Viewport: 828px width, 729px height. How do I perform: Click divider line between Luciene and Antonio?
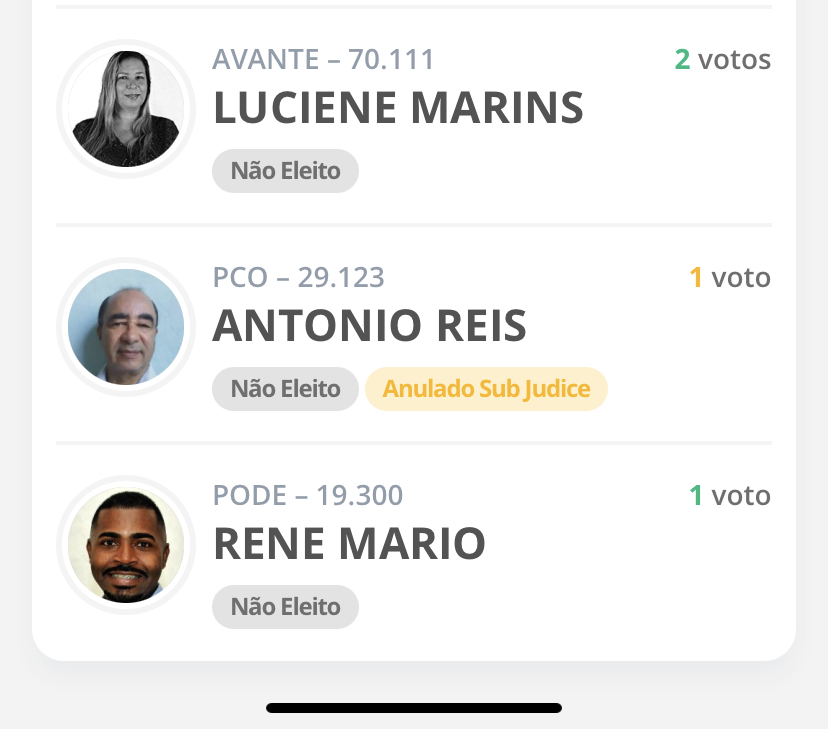414,225
